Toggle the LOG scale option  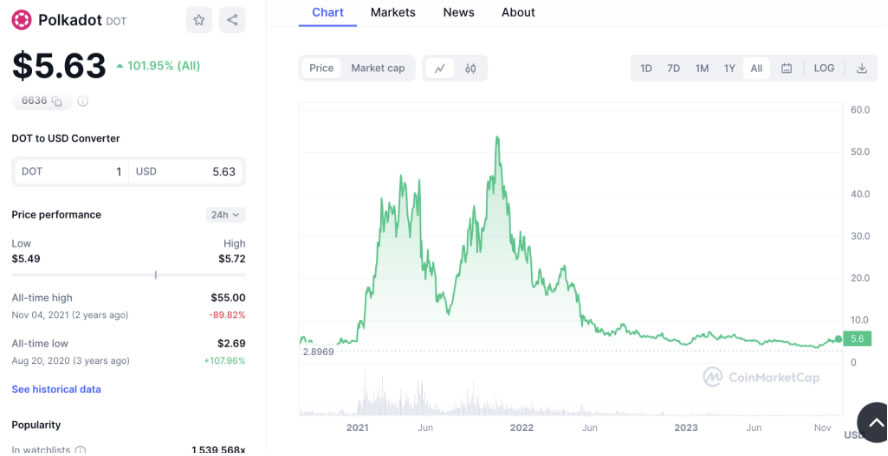coord(823,69)
